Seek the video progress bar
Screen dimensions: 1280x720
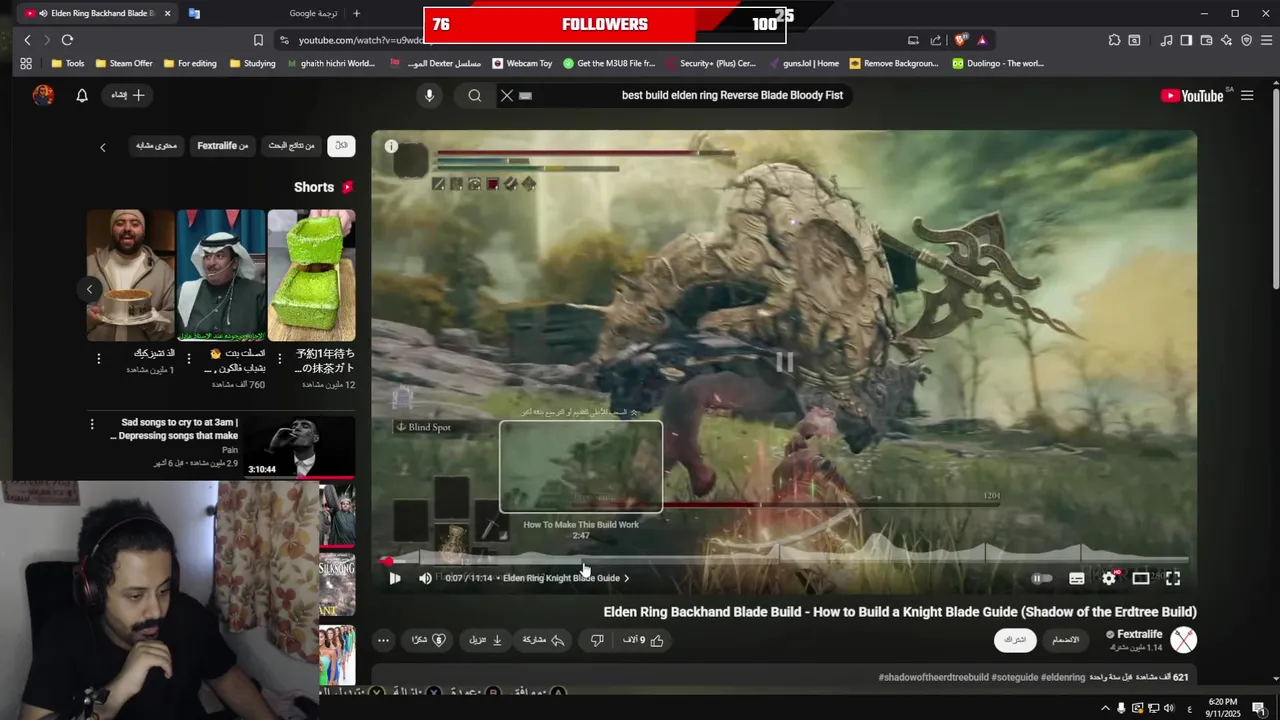tap(785, 561)
